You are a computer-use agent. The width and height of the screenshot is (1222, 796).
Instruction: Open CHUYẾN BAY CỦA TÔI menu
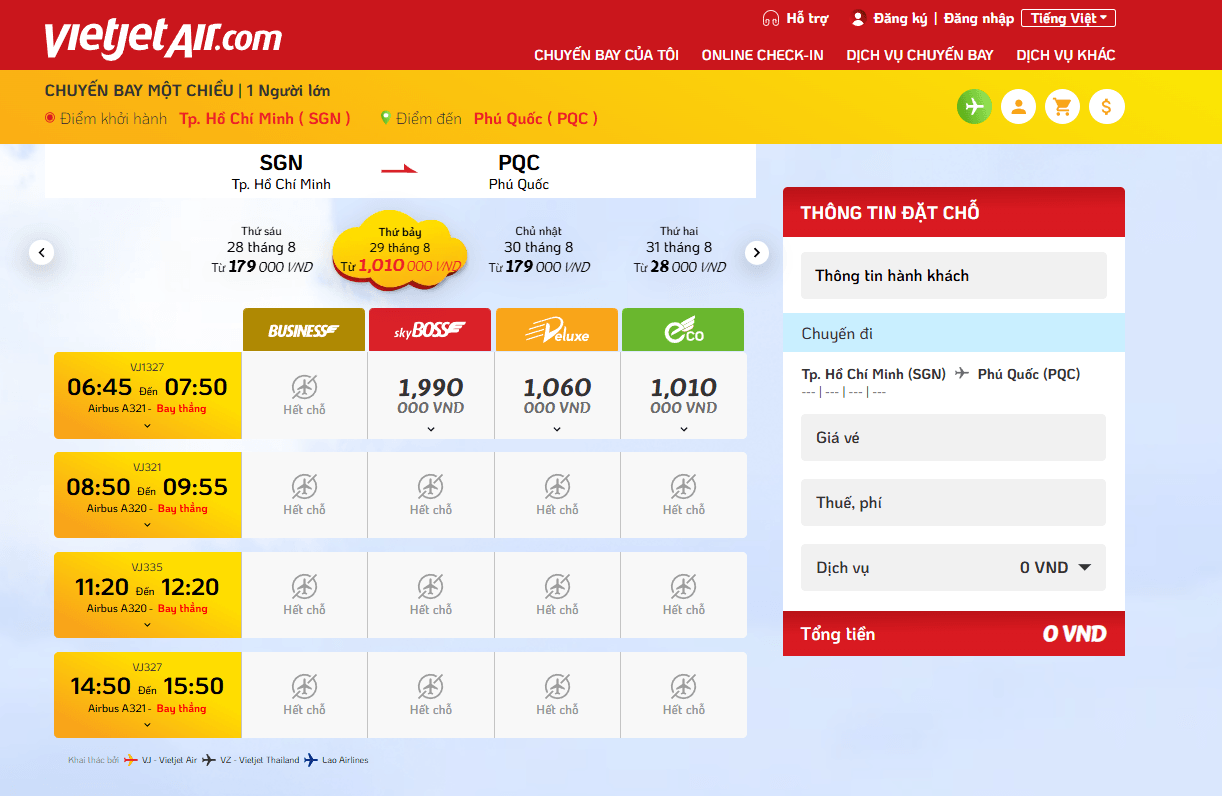(x=606, y=55)
